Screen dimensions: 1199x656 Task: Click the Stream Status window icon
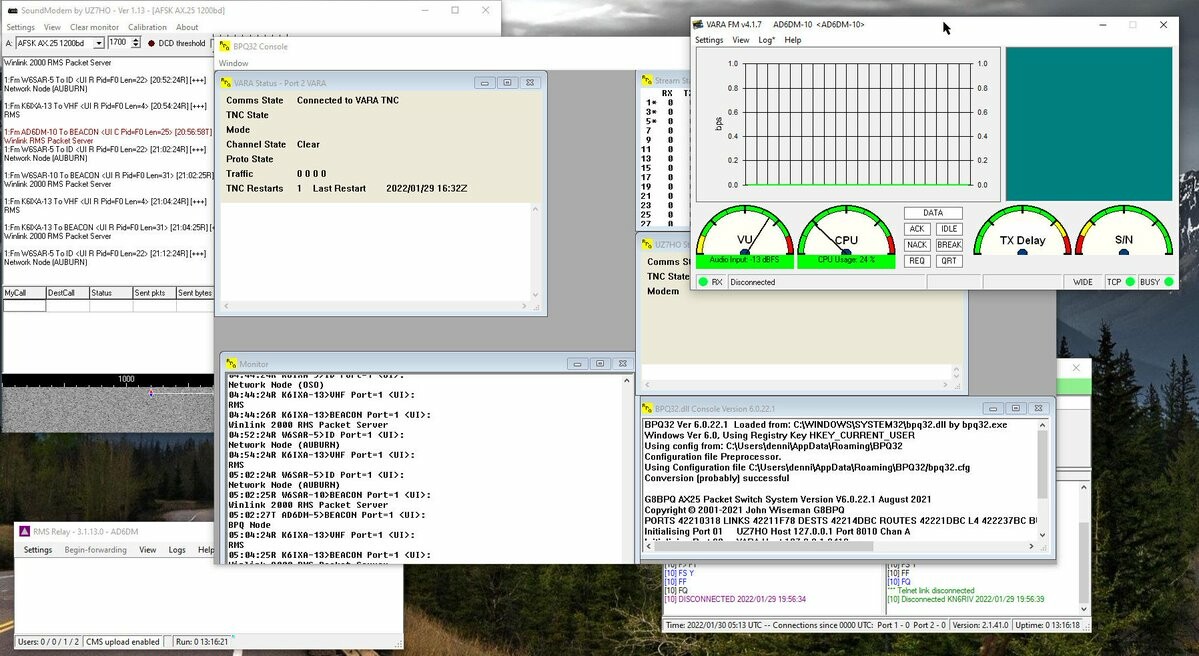coord(647,80)
